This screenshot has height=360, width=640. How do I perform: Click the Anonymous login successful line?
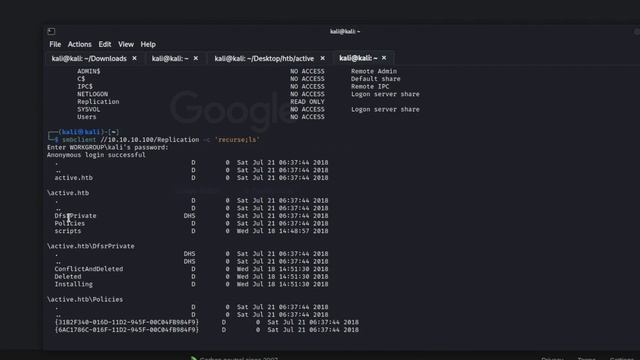[96, 155]
